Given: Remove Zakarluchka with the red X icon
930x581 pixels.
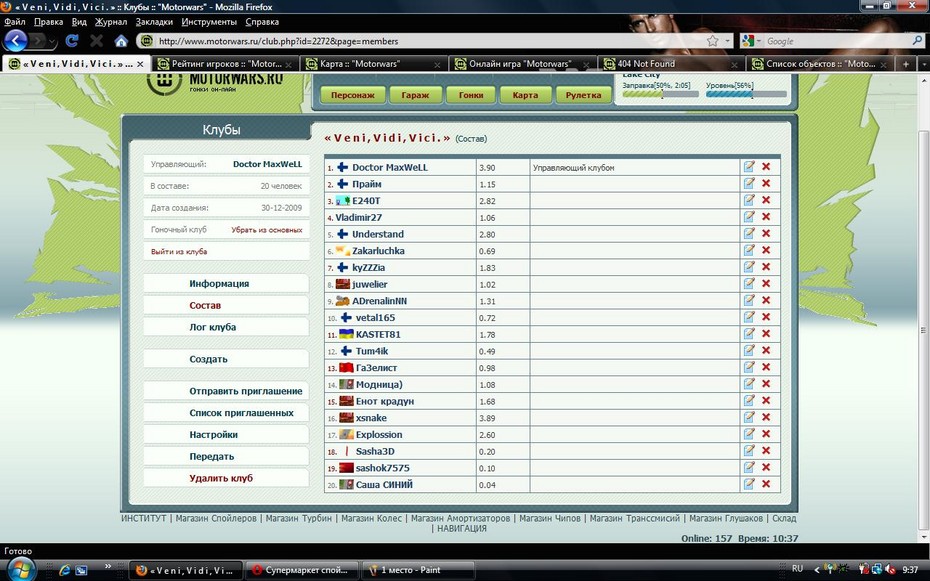Looking at the screenshot, I should (766, 250).
